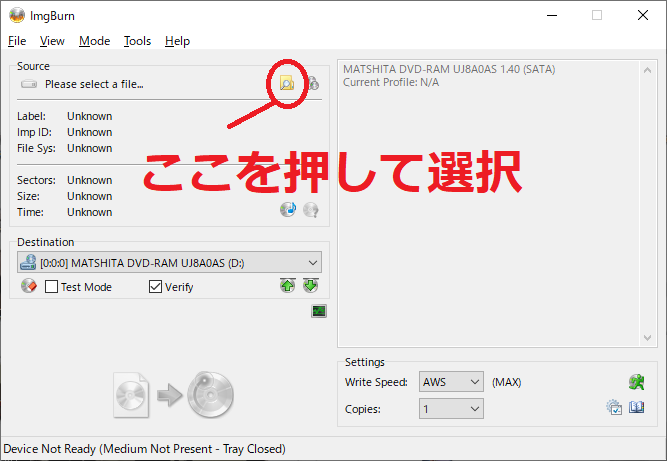Close the ImgBurn window
The image size is (667, 461).
(643, 15)
